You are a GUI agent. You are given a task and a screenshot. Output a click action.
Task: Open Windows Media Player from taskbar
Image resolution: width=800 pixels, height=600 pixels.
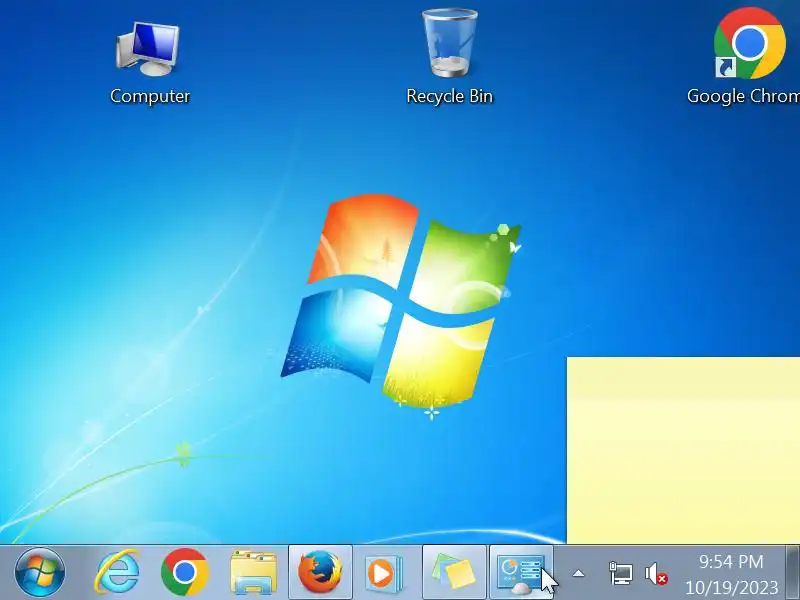[385, 572]
